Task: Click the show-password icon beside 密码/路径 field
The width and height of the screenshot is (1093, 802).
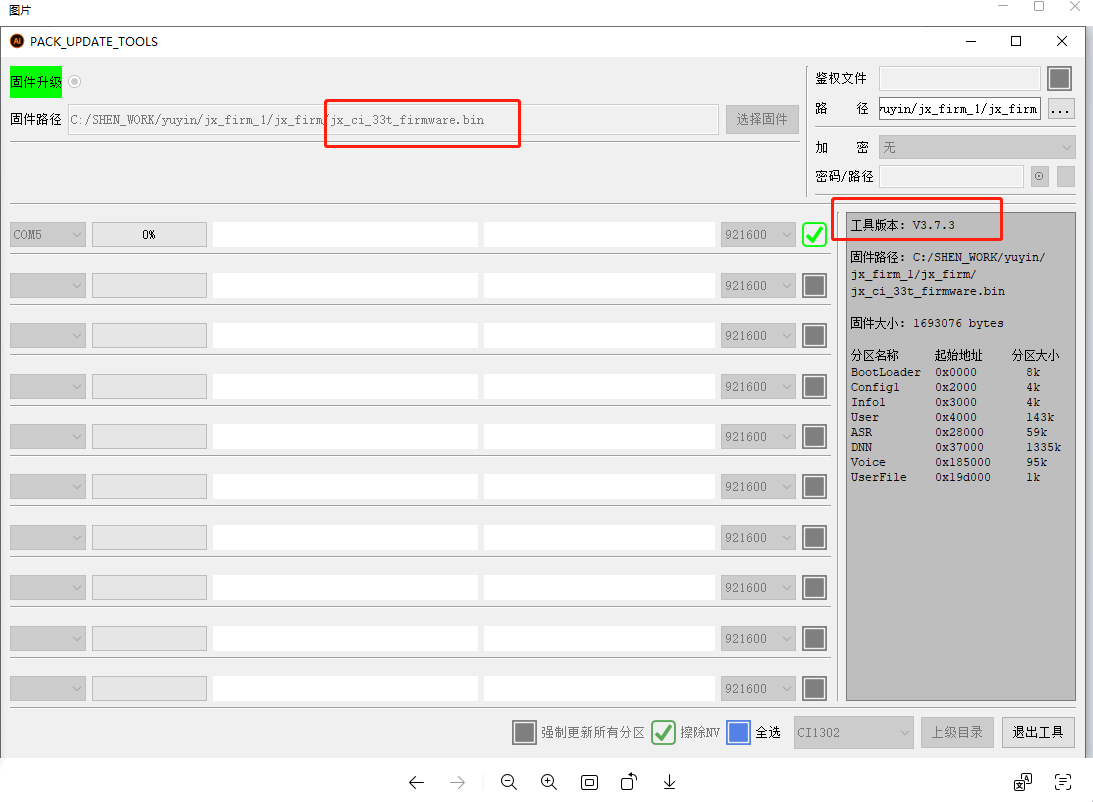Action: [1040, 176]
